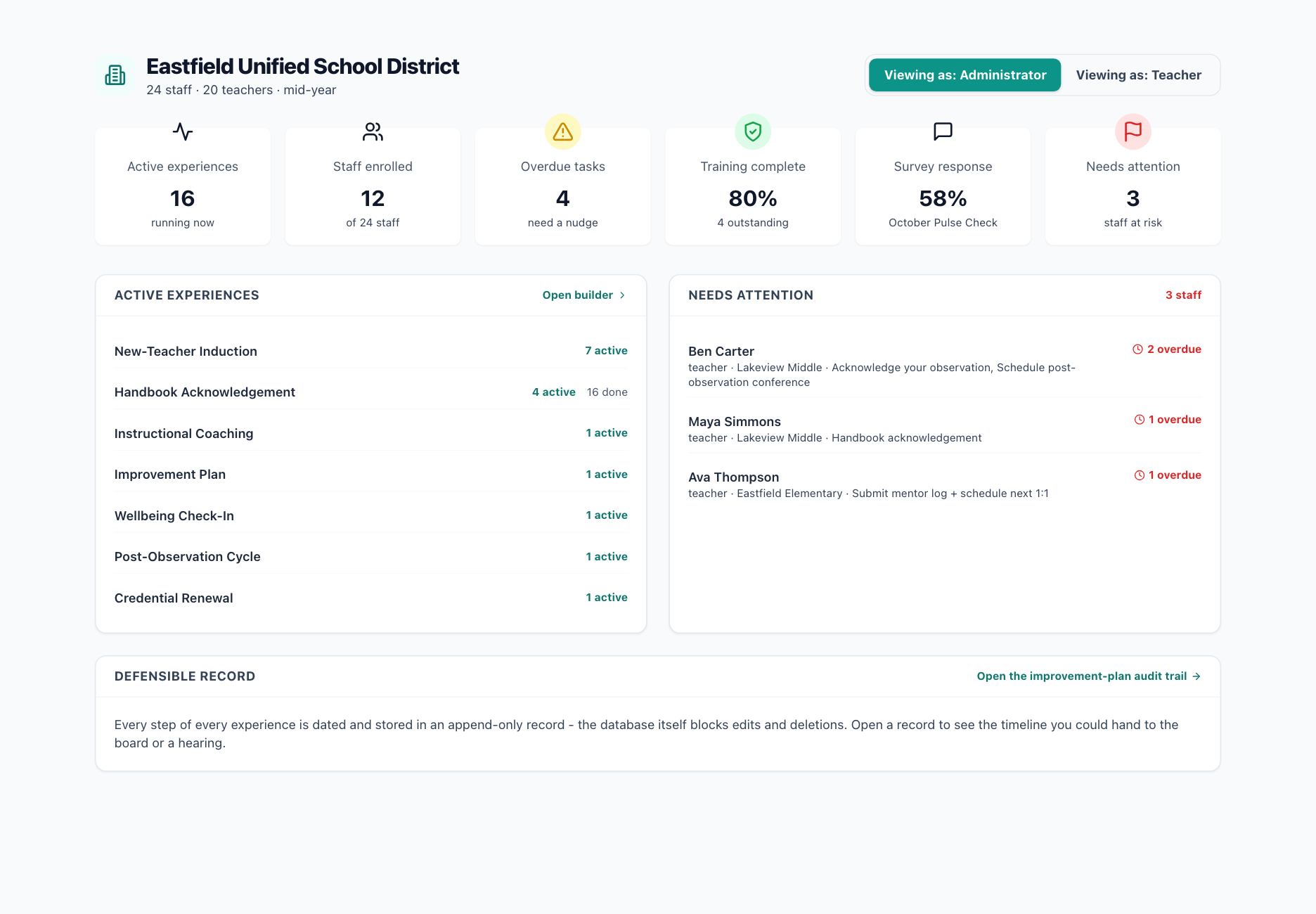Click the Active experiences 16 stat value

183,199
